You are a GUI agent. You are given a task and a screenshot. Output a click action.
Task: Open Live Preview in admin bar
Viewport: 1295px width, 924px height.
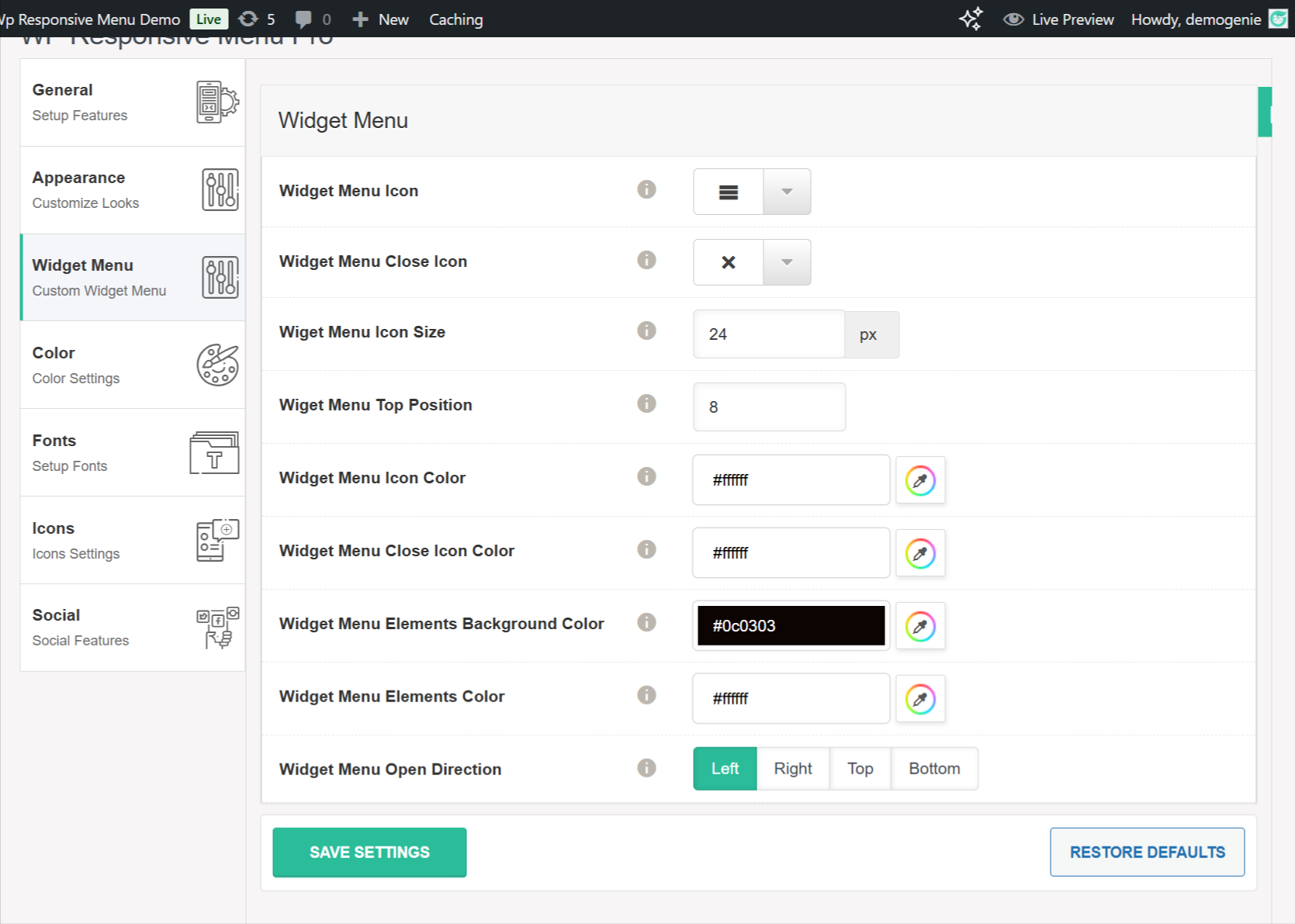click(x=1058, y=19)
